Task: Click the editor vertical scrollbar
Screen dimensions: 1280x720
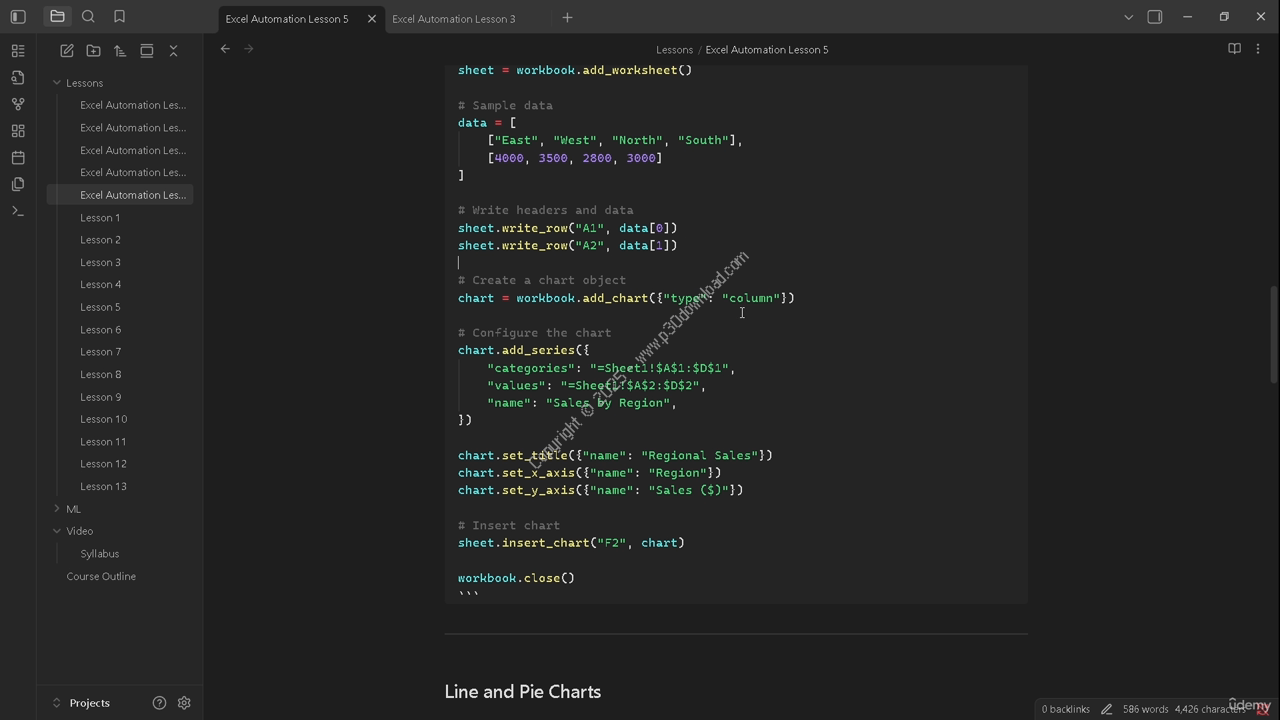Action: pos(1274,335)
